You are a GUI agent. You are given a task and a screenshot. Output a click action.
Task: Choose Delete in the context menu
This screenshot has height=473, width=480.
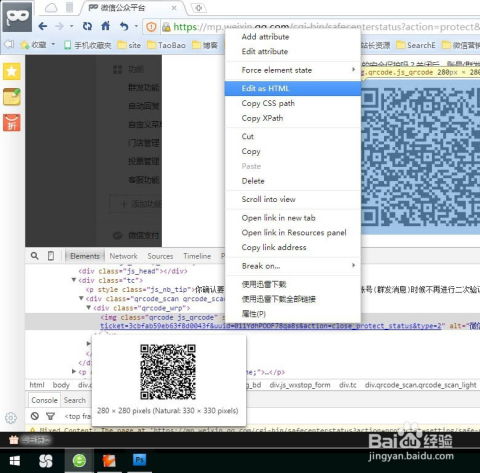(293, 181)
